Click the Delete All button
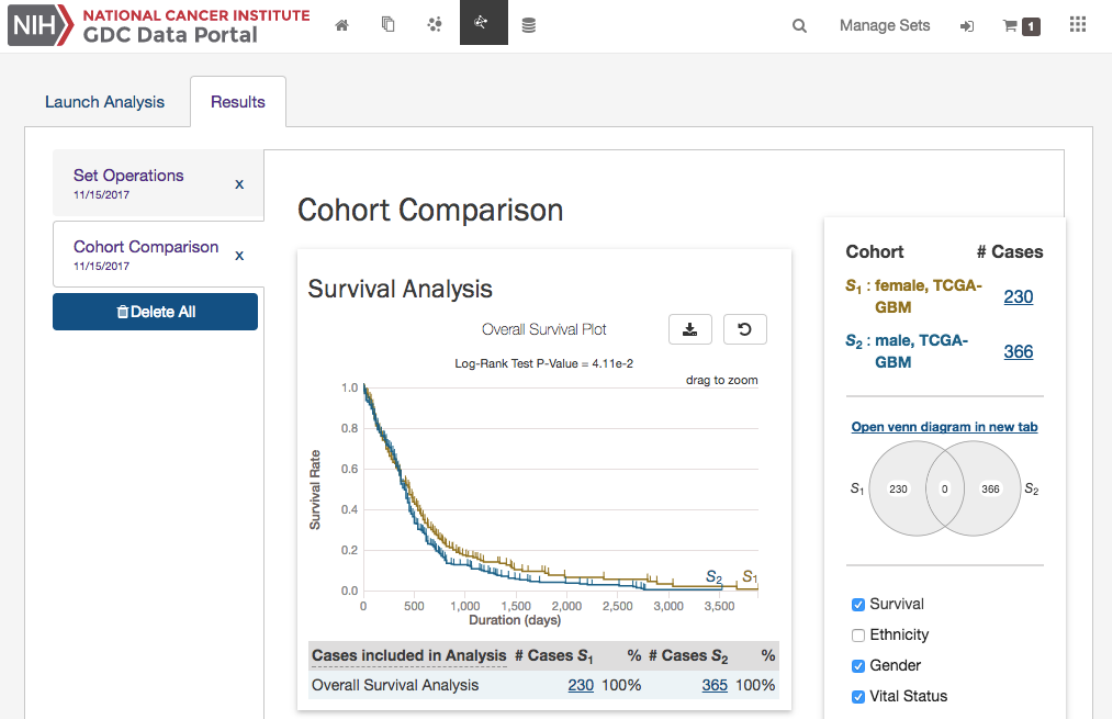The image size is (1112, 719). [155, 312]
